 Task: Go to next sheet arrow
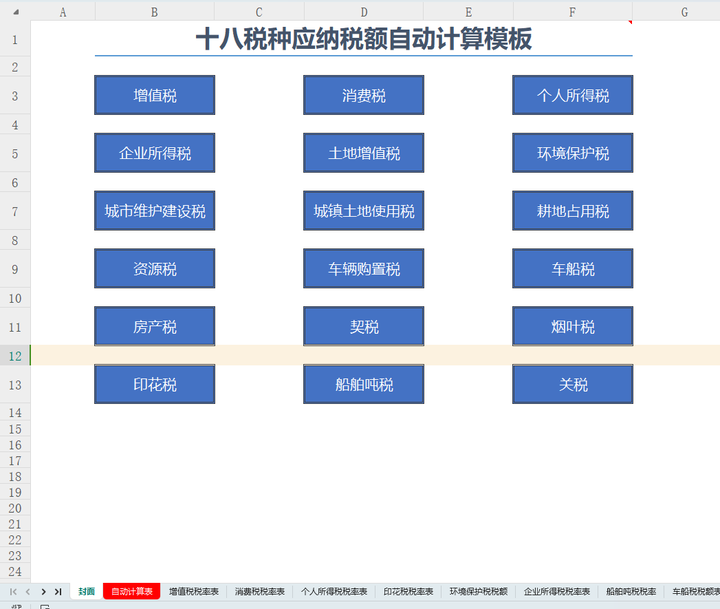44,592
